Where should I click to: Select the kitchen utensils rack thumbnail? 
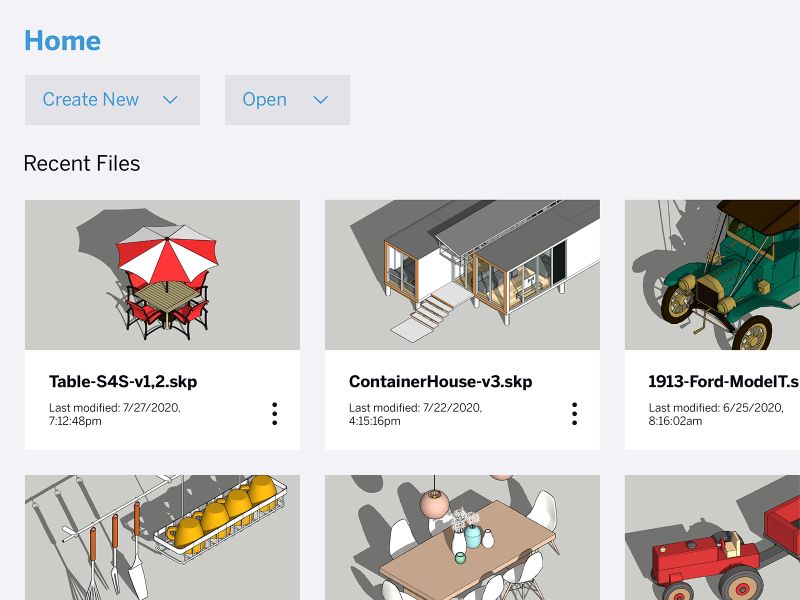click(x=162, y=537)
